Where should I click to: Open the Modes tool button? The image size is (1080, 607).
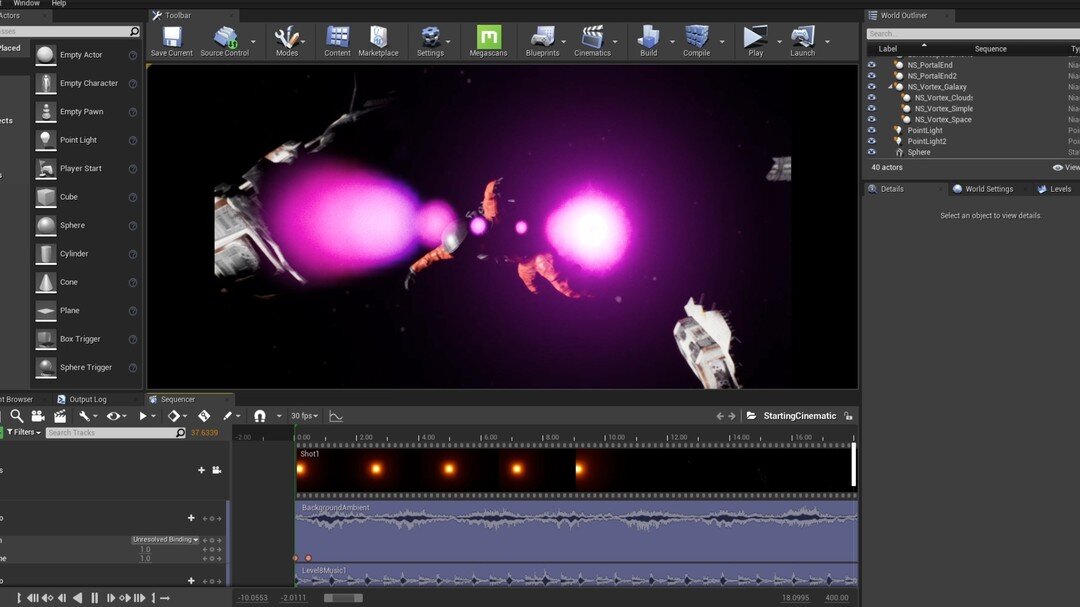[287, 41]
